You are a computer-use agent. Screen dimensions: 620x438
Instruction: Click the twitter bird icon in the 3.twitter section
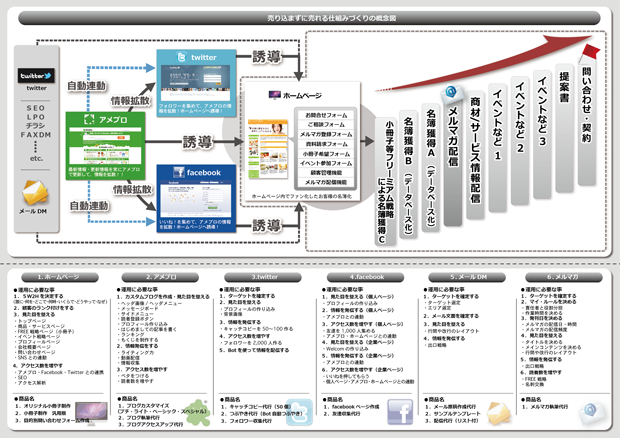click(x=299, y=412)
